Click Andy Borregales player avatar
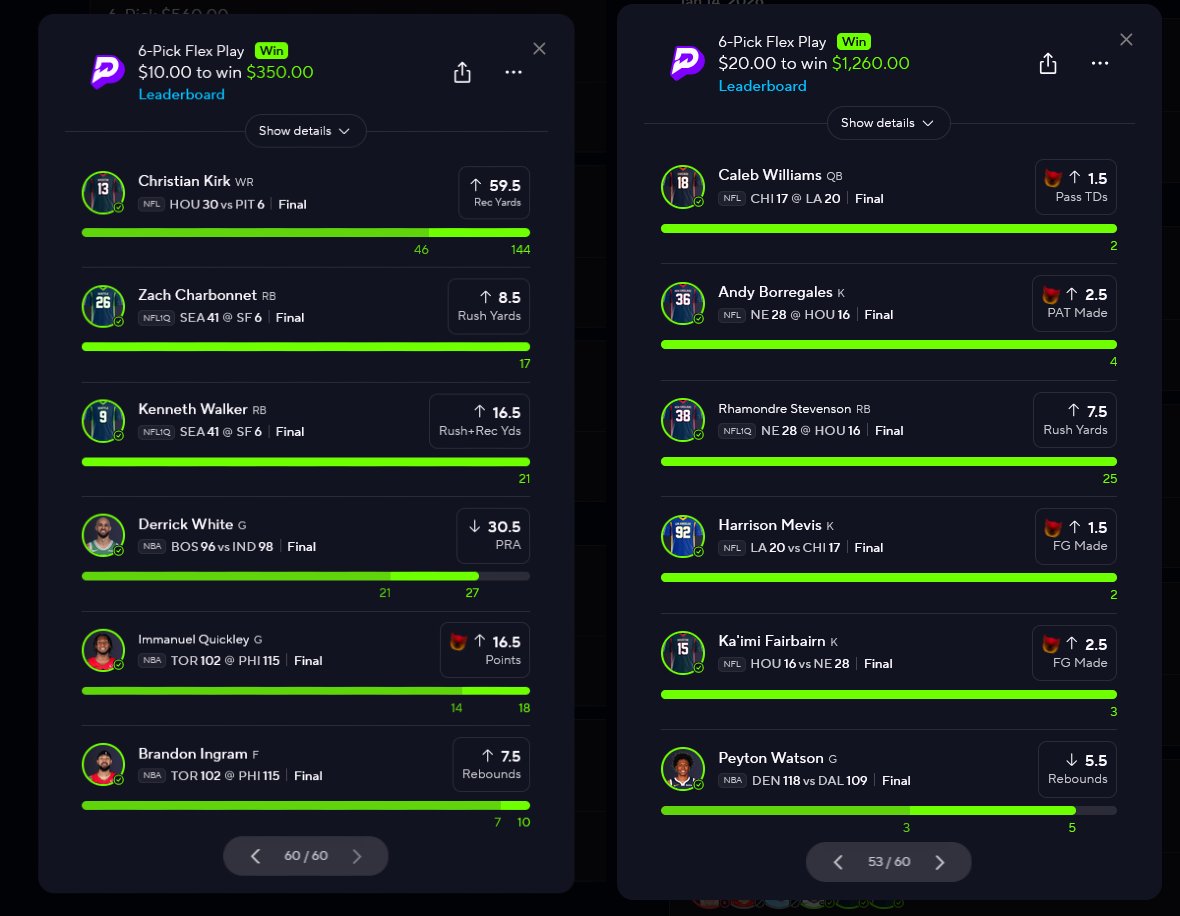Screen dimensions: 1180x916 click(x=683, y=303)
